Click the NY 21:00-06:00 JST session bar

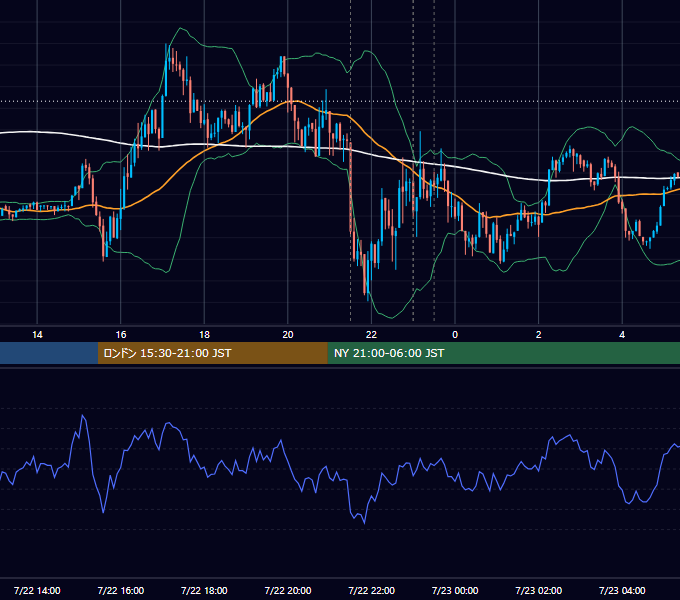pos(503,353)
